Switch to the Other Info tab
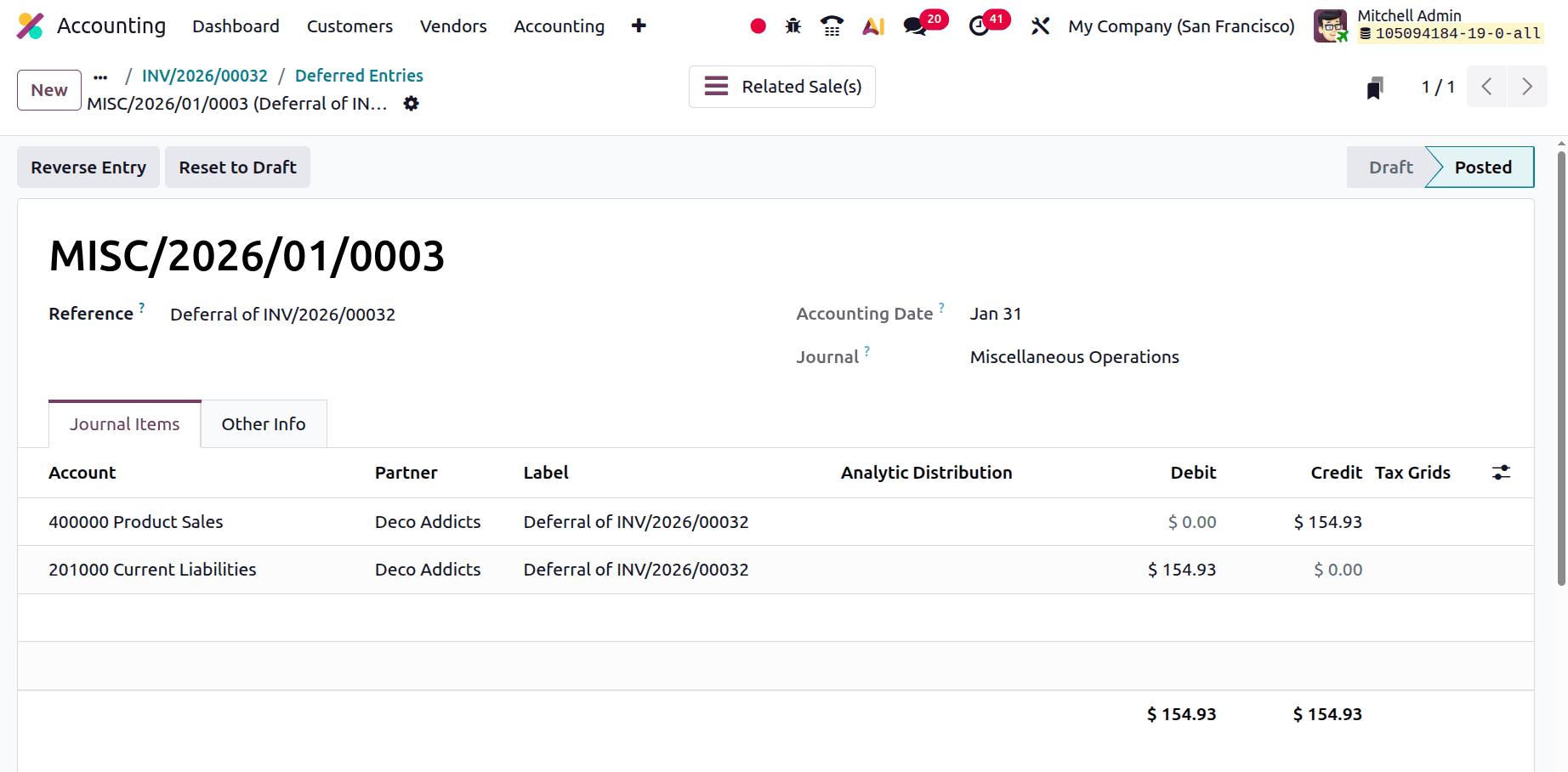The width and height of the screenshot is (1568, 772). [264, 423]
